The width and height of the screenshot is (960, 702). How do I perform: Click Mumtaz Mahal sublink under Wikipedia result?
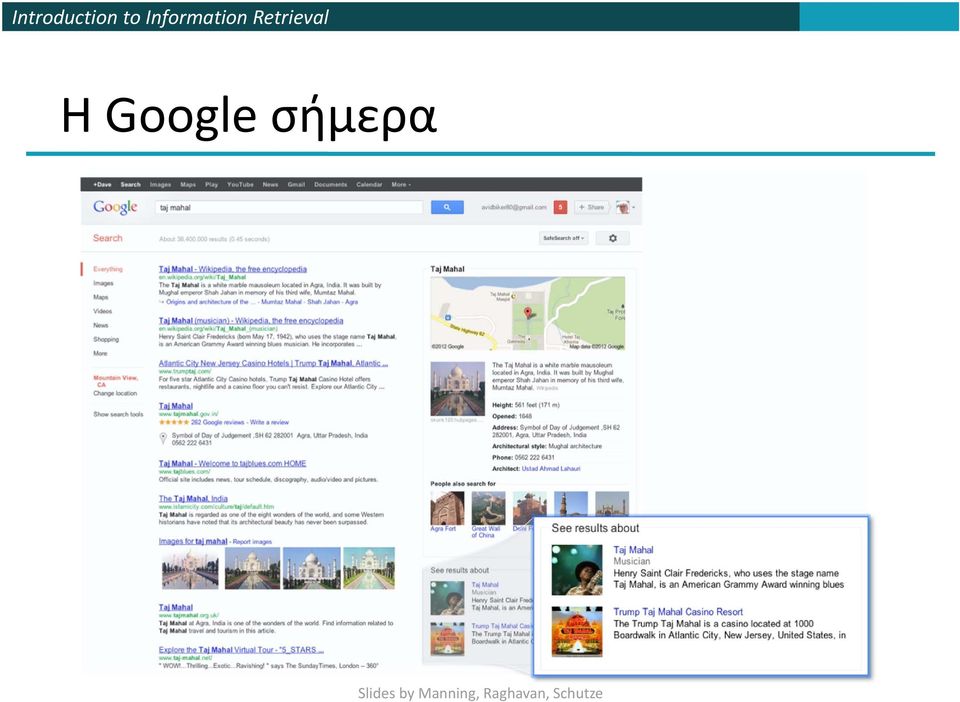(281, 302)
